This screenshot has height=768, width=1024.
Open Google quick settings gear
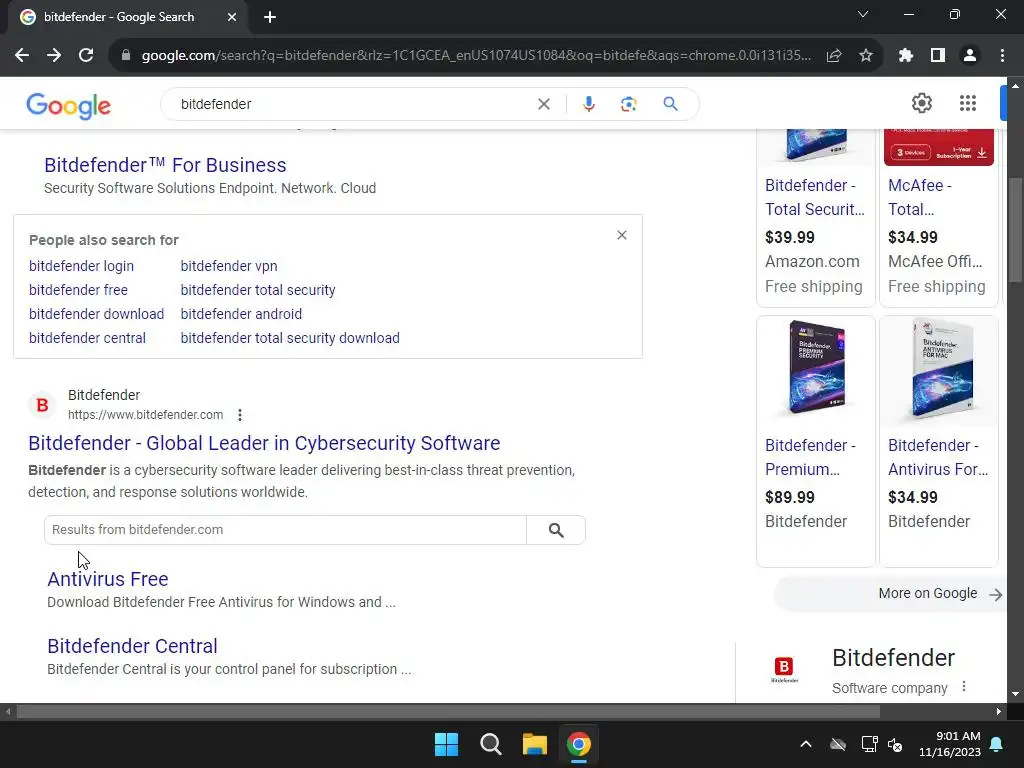(921, 103)
